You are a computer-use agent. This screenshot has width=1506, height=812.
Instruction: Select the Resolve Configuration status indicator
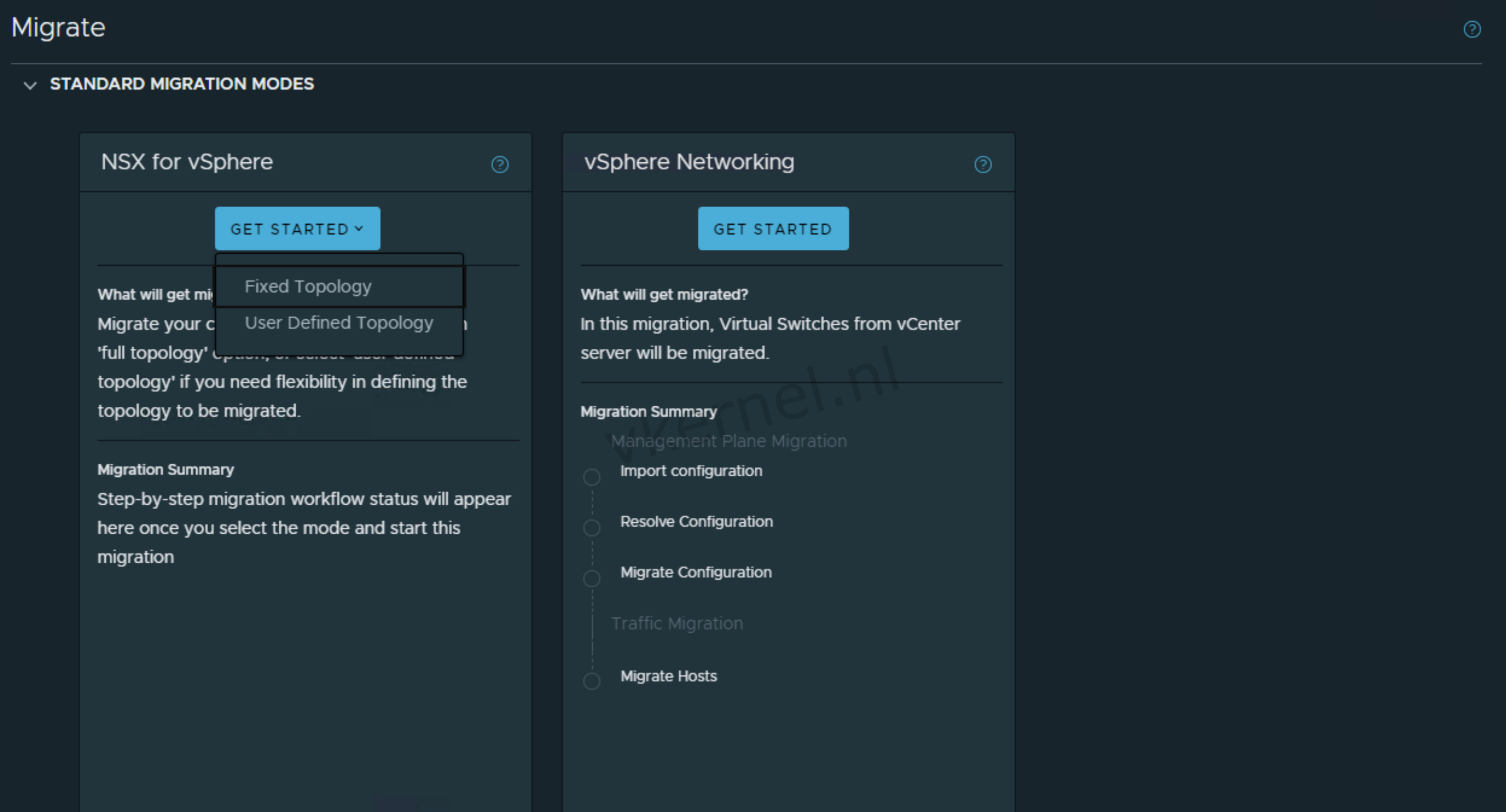[x=592, y=527]
